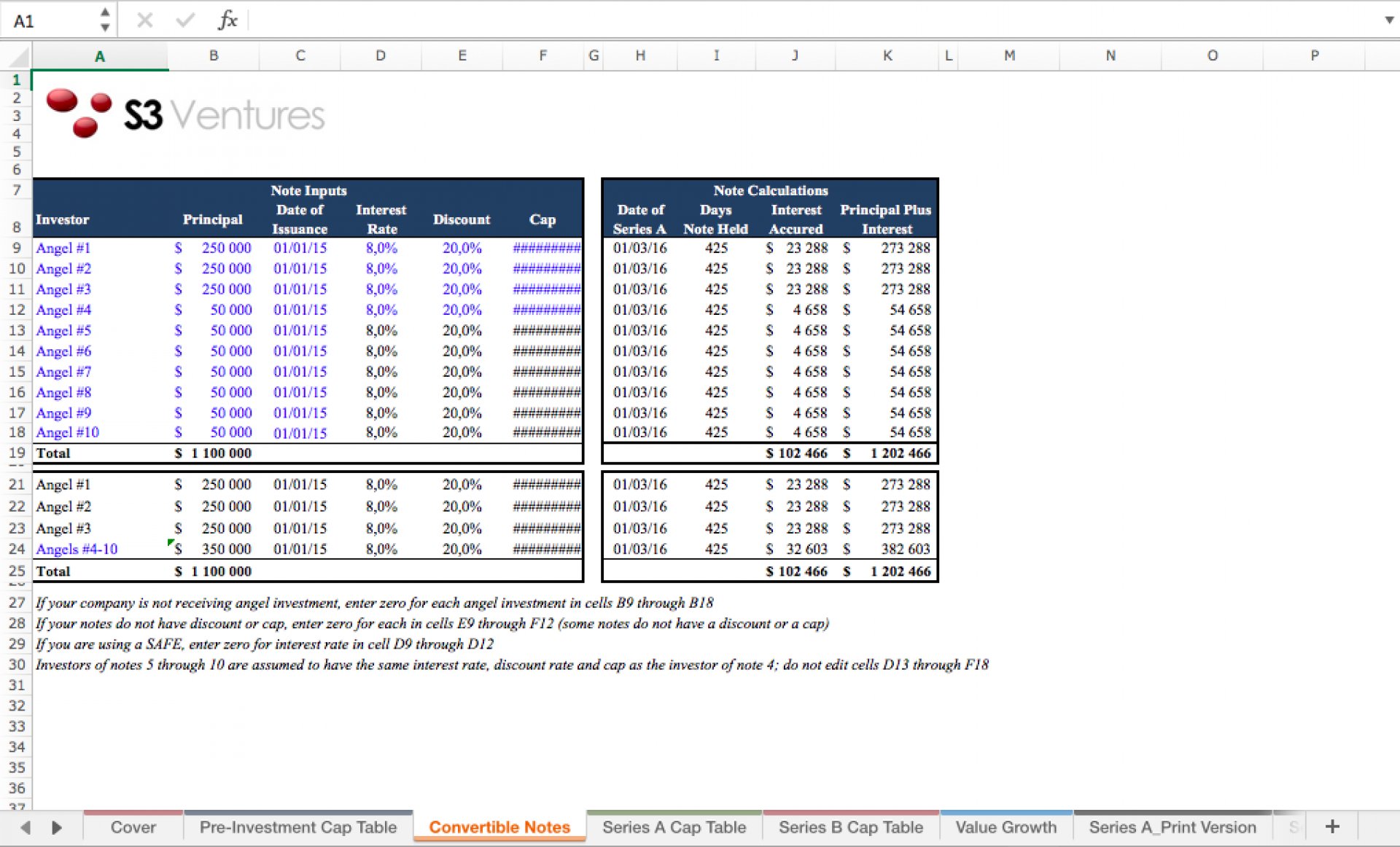Viewport: 1400px width, 847px height.
Task: Open the Series A_Print Version tab
Action: (x=1172, y=827)
